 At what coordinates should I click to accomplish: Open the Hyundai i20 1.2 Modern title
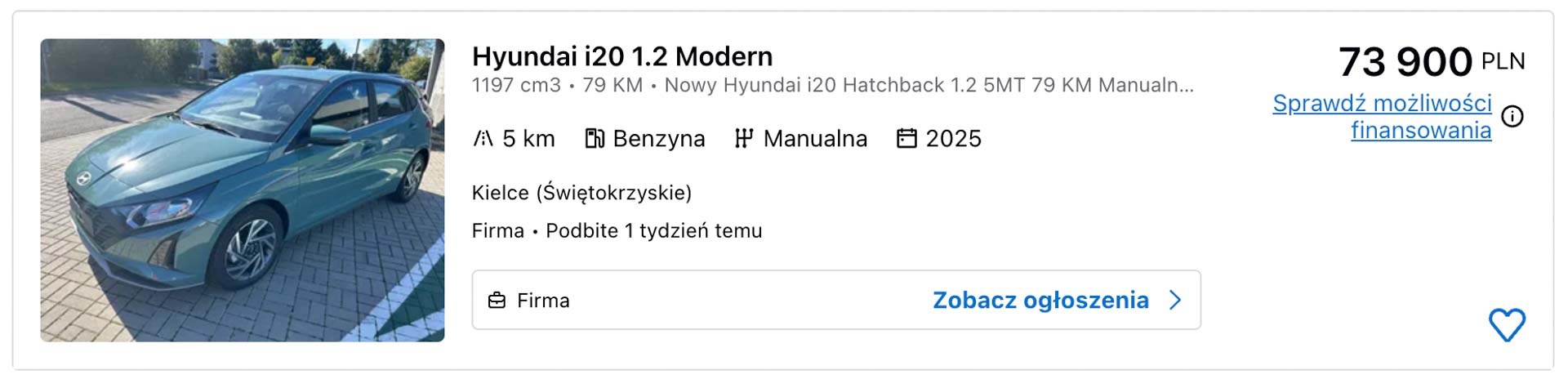(x=621, y=56)
